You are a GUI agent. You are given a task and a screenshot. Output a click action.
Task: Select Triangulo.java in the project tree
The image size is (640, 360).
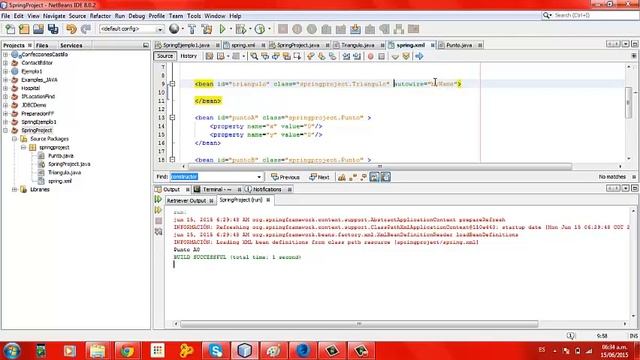click(64, 173)
